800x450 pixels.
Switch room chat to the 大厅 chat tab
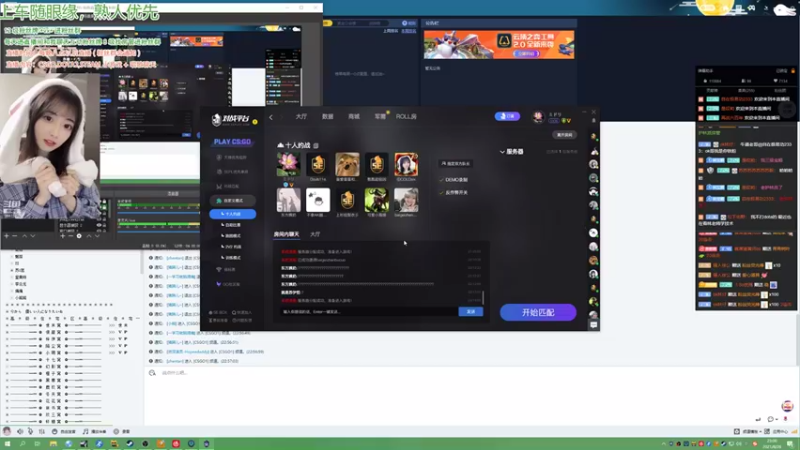pos(315,234)
